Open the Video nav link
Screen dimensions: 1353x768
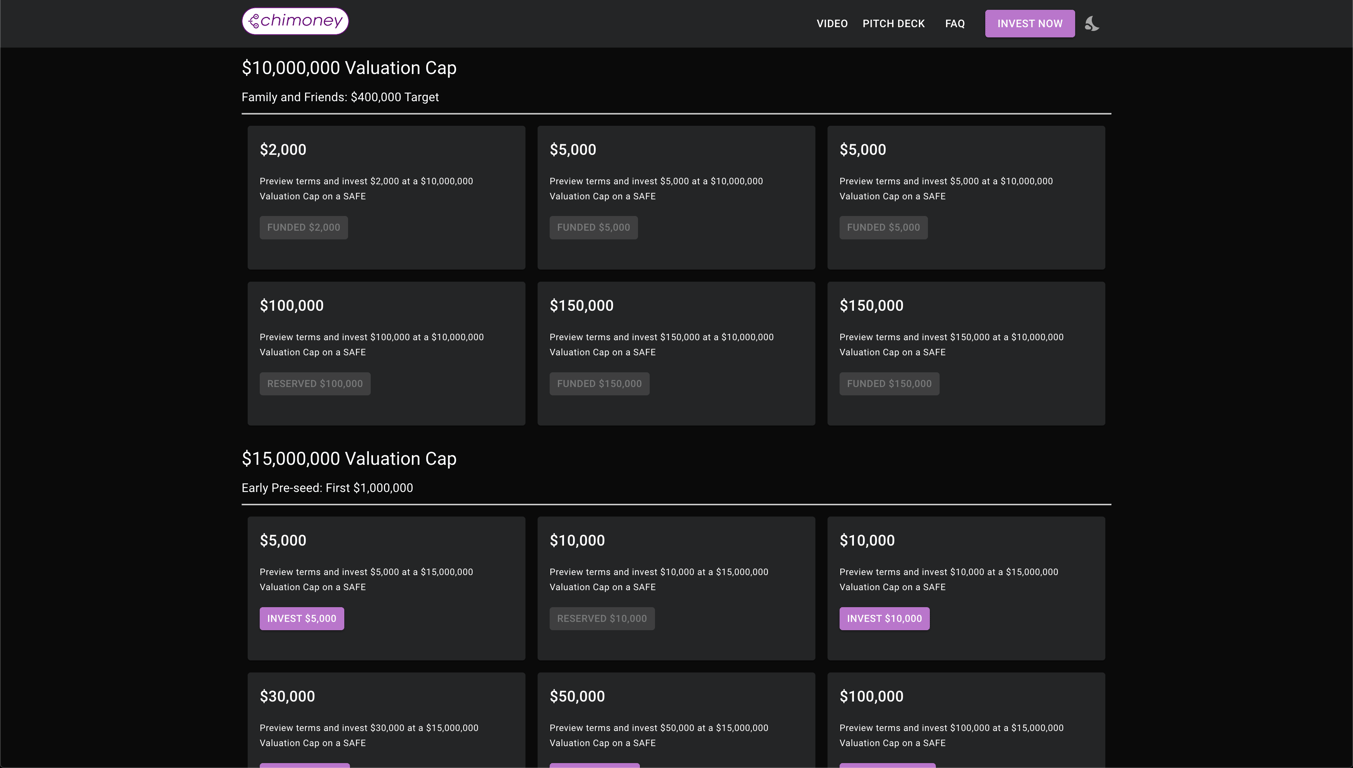831,24
